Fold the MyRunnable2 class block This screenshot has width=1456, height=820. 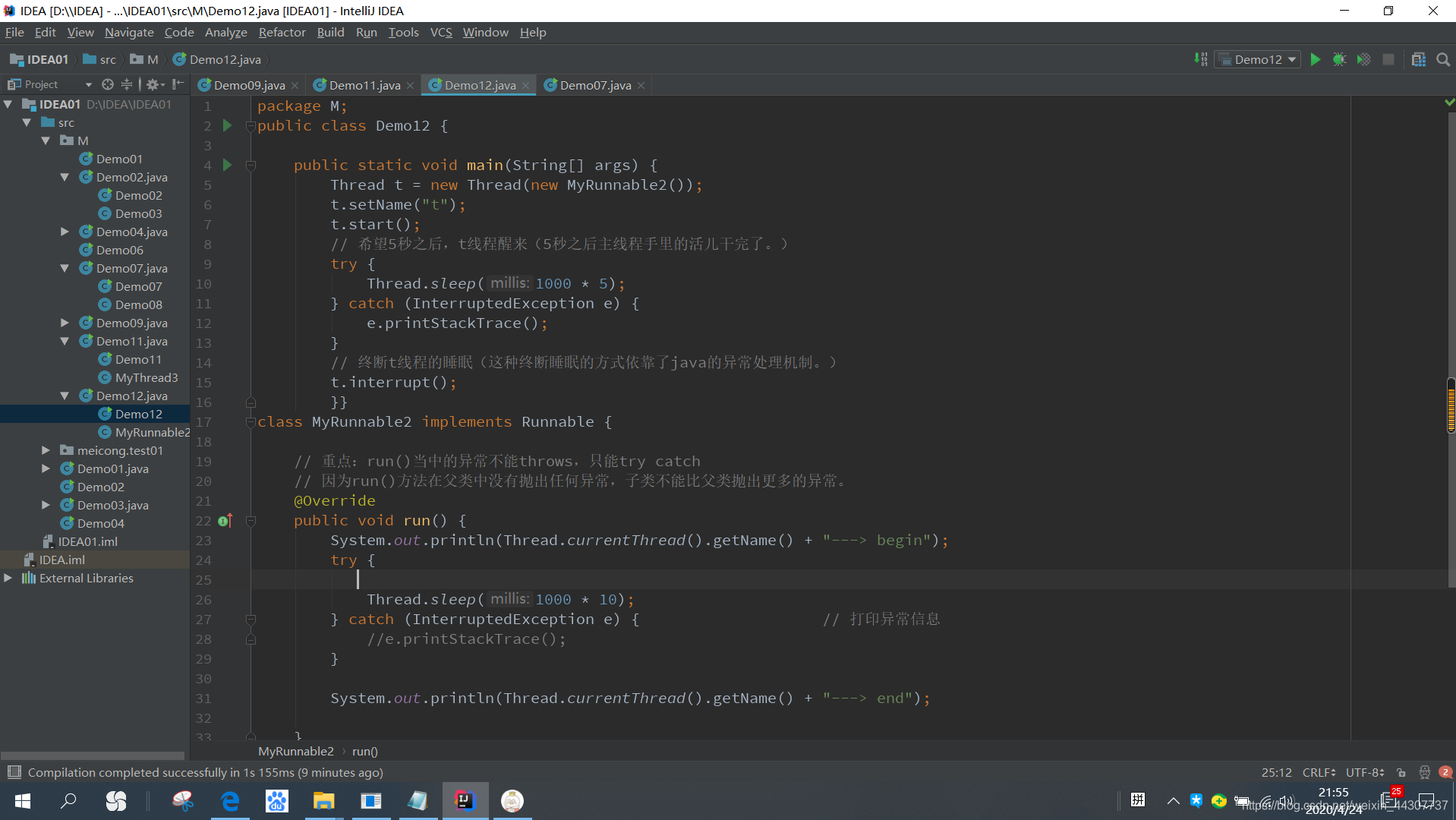tap(251, 422)
